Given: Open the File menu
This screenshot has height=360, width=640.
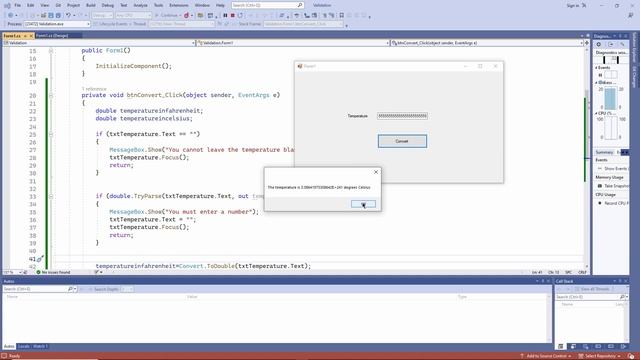Looking at the screenshot, I should (18, 5).
